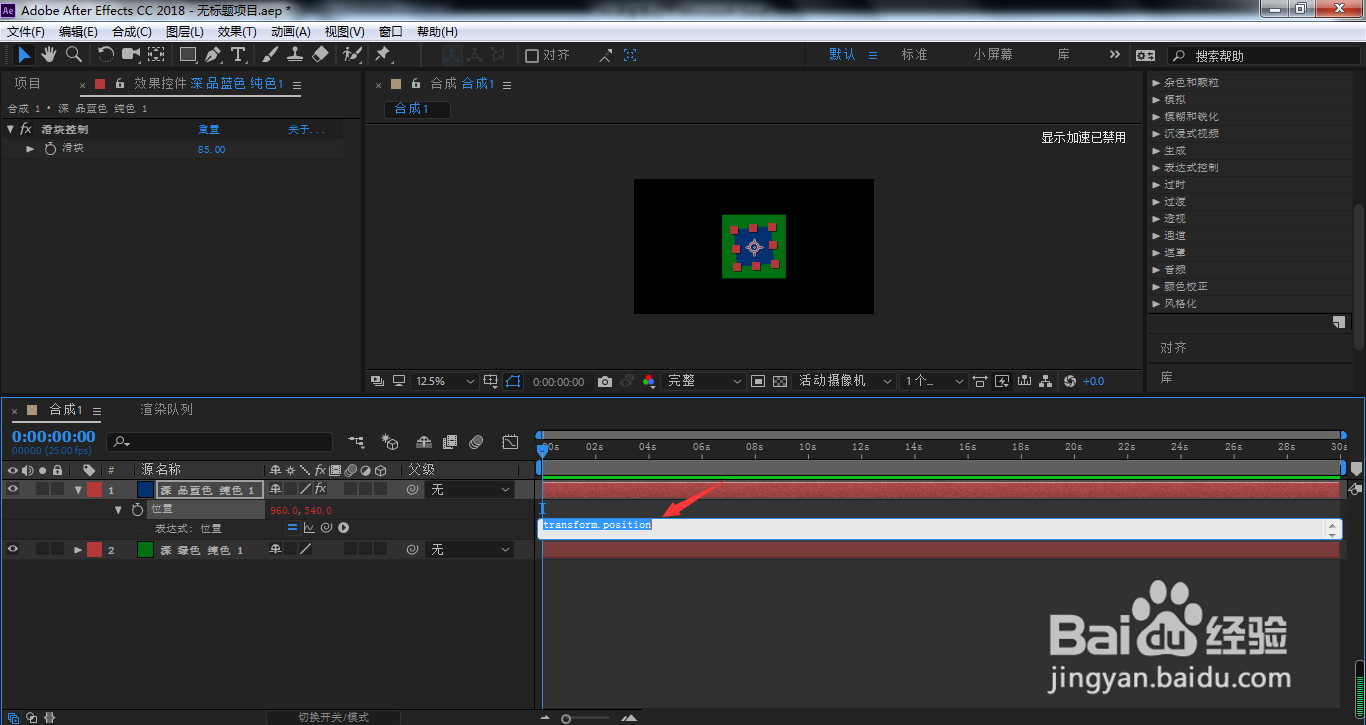
Task: Open the 文件(F) menu
Action: tap(26, 32)
